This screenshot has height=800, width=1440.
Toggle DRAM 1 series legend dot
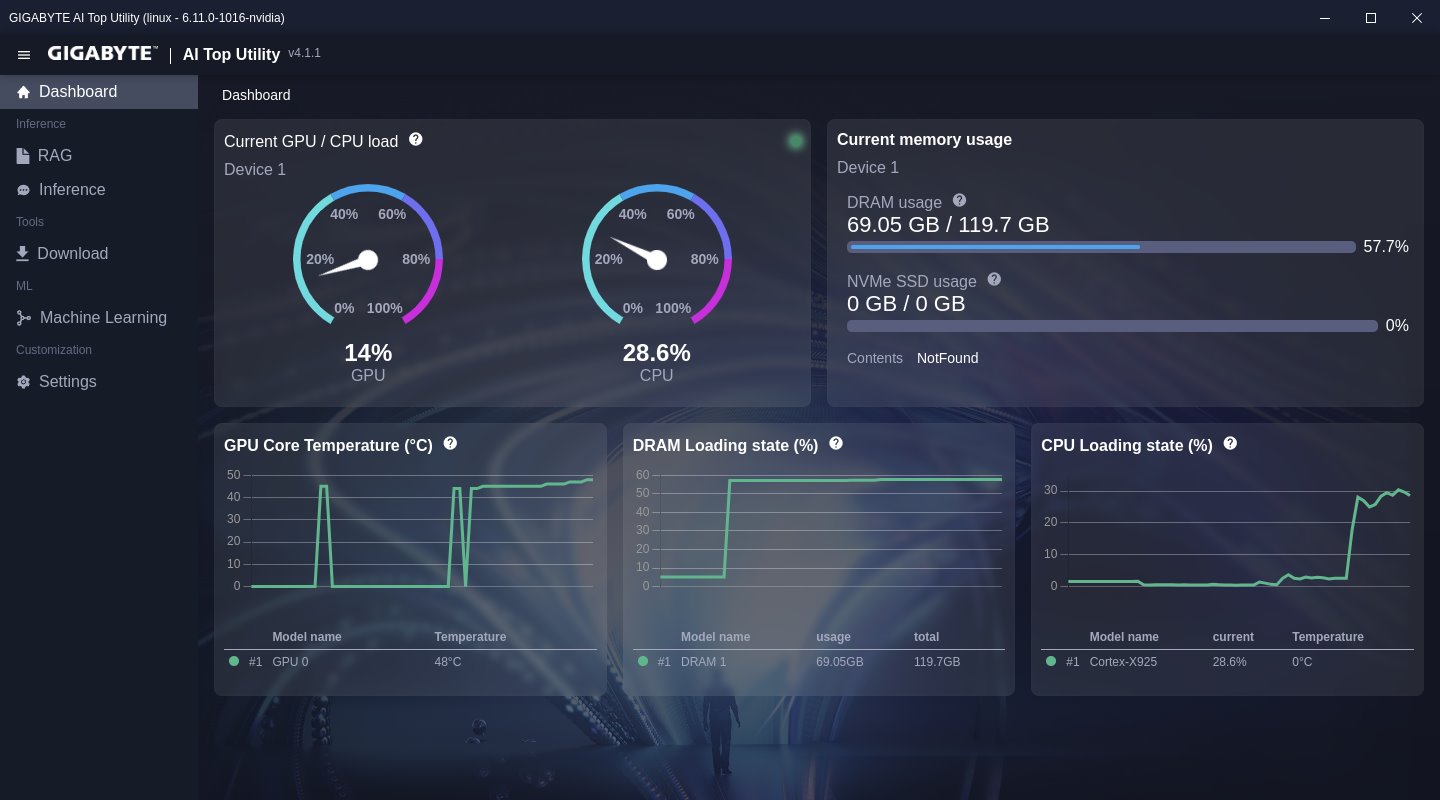coord(643,661)
